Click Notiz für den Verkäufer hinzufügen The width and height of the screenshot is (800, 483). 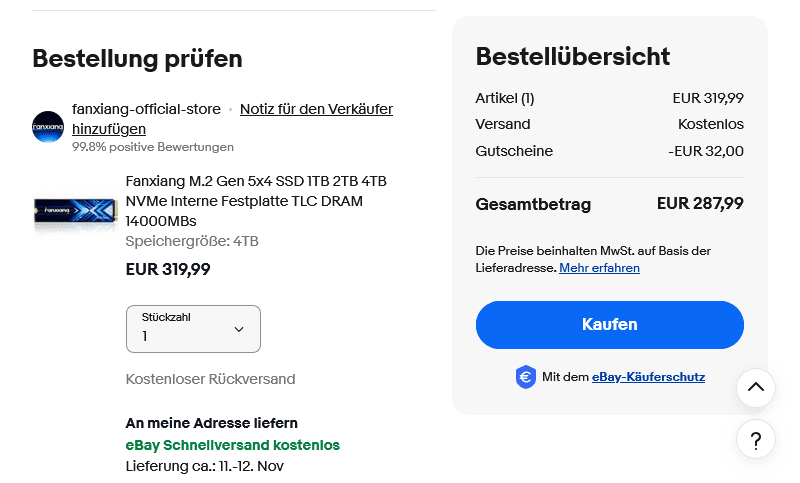(x=316, y=109)
